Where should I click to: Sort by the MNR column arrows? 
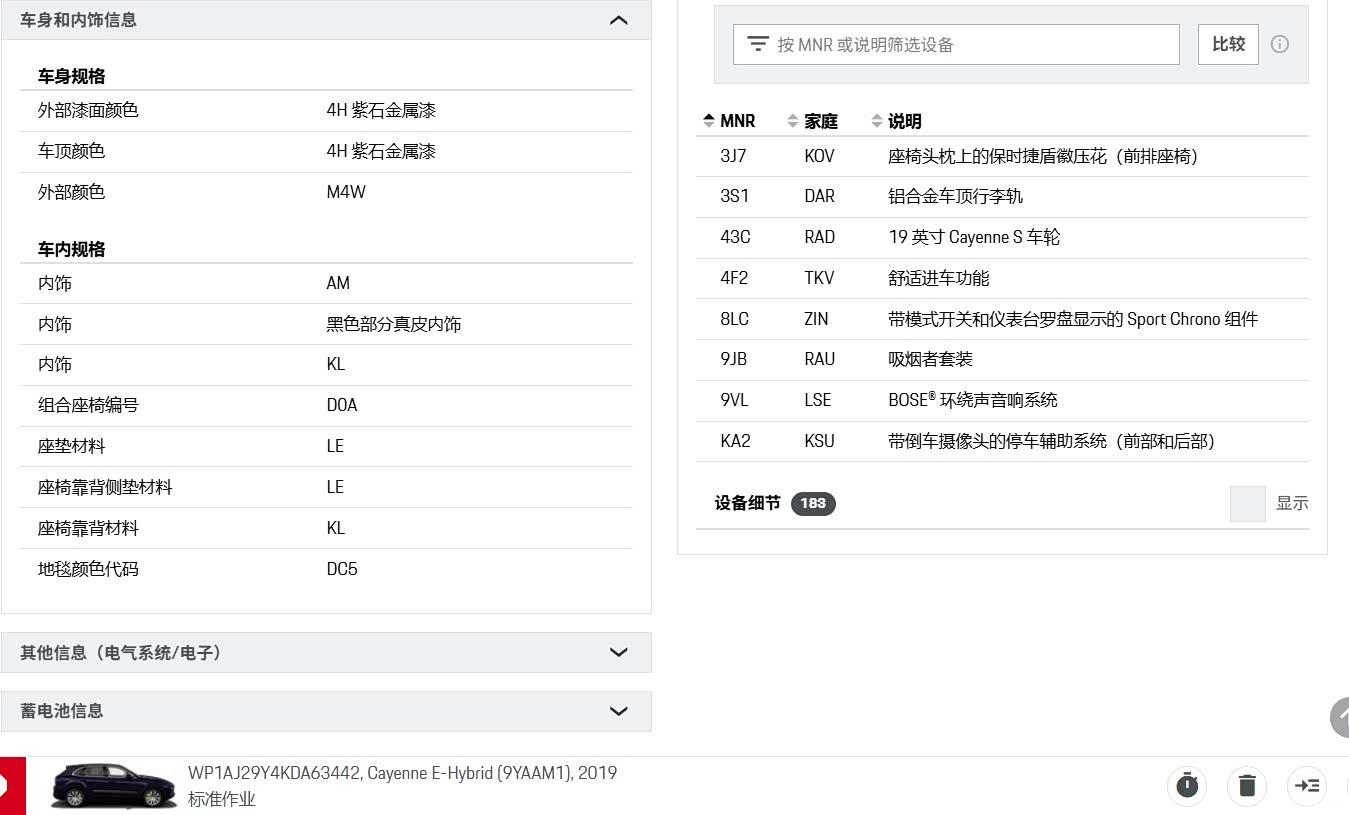pos(709,121)
